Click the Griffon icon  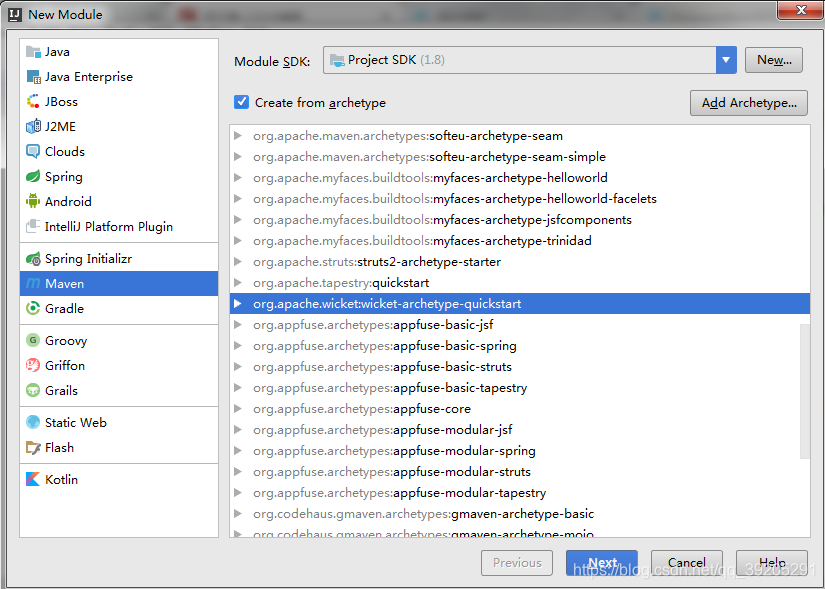click(33, 365)
